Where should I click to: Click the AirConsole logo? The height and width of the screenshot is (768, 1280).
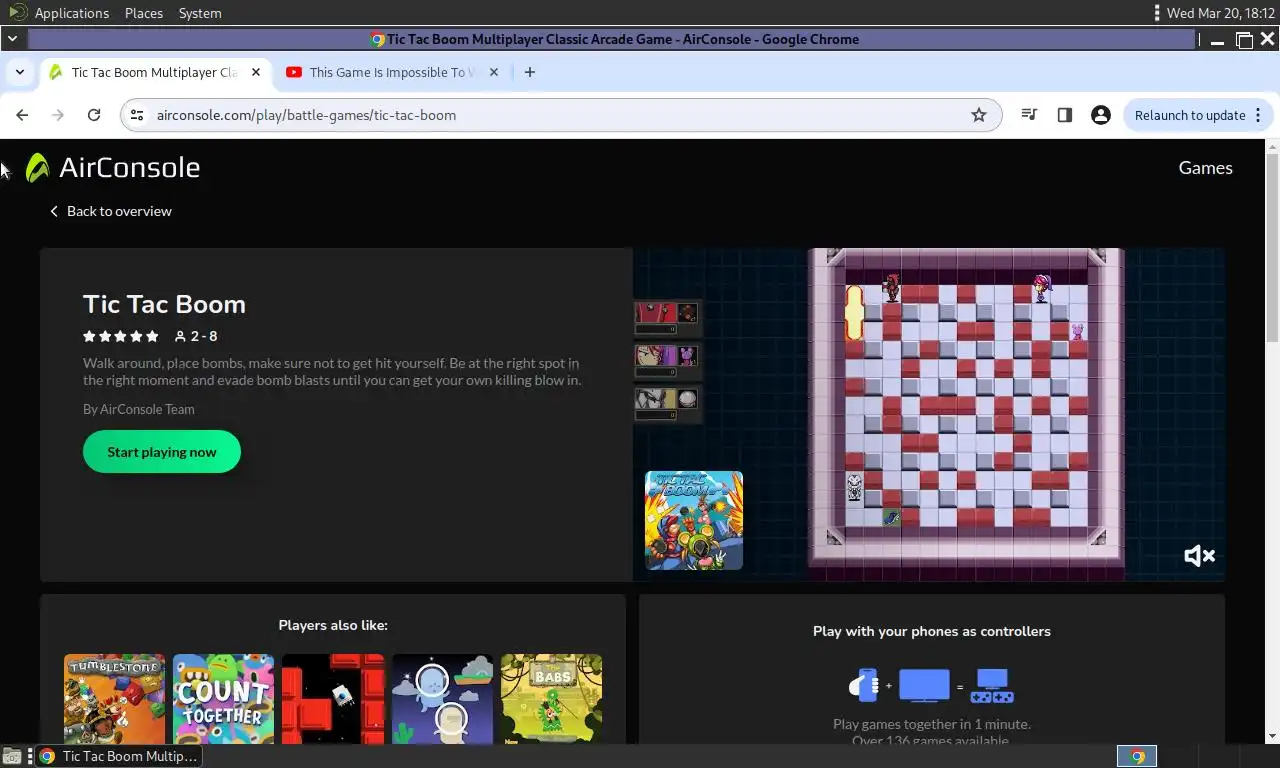112,167
